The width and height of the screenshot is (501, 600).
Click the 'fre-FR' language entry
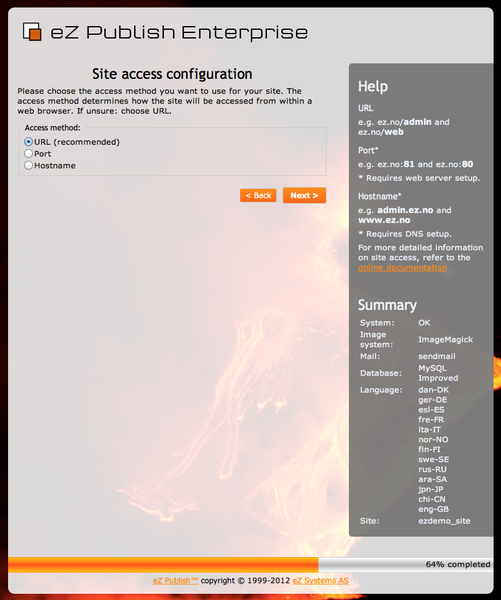(431, 420)
